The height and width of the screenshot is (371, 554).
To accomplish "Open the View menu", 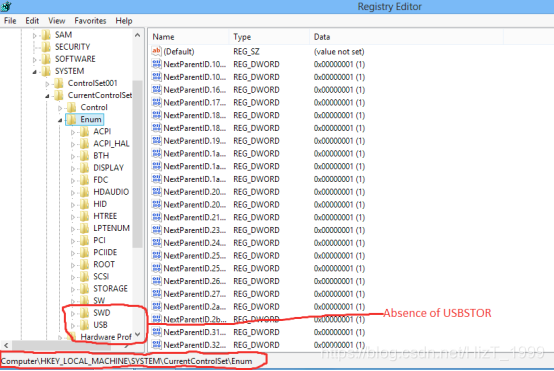I will pyautogui.click(x=57, y=21).
